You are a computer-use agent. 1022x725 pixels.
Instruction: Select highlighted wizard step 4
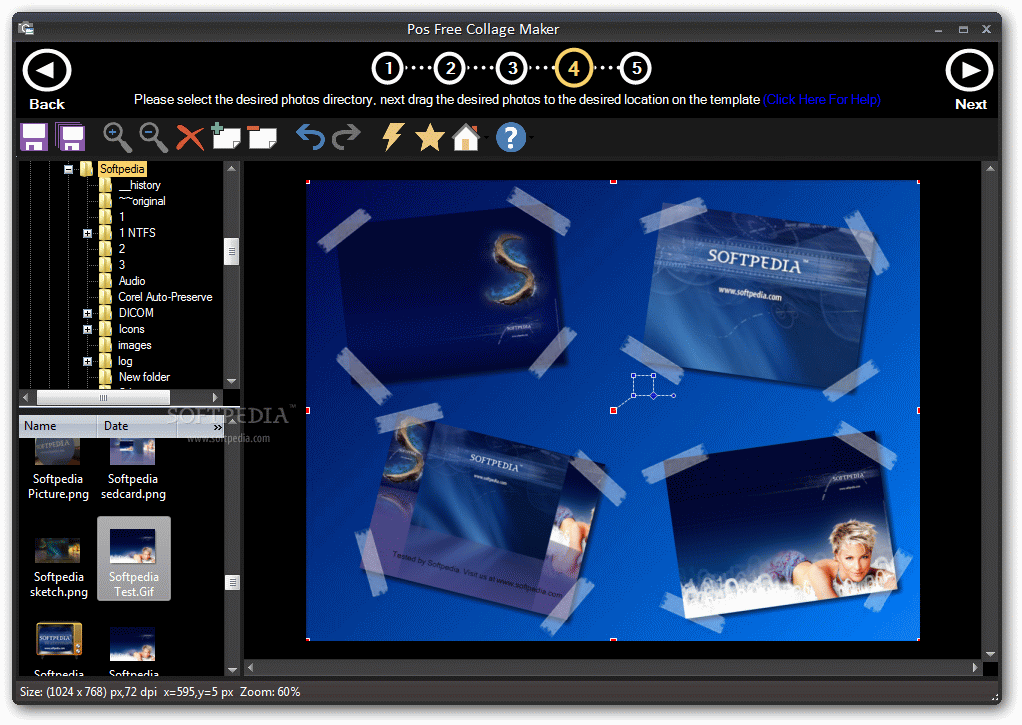click(574, 68)
